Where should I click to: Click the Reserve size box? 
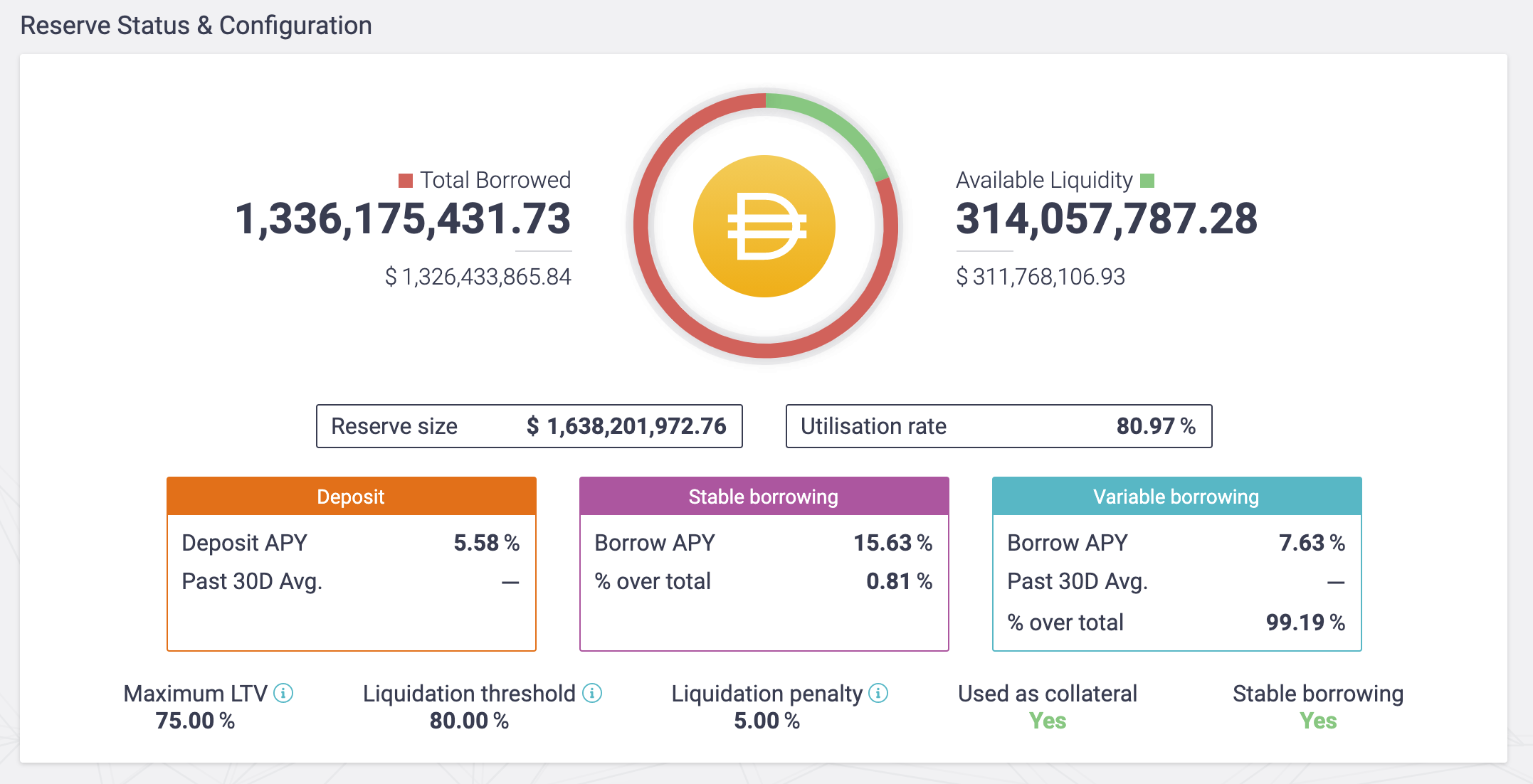(529, 426)
